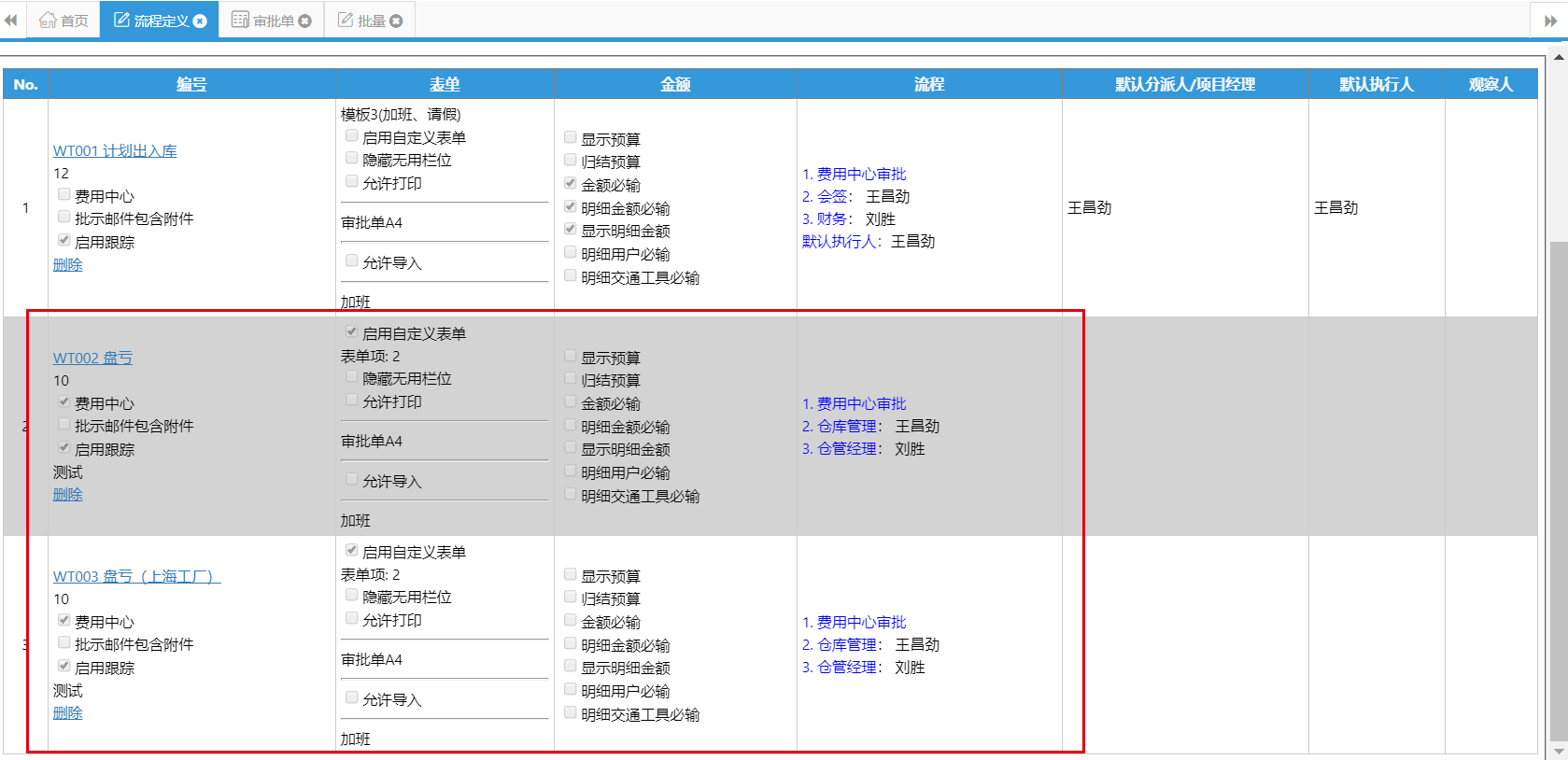
Task: Click 2. 仓库管理 step in WT002 row
Action: click(840, 426)
